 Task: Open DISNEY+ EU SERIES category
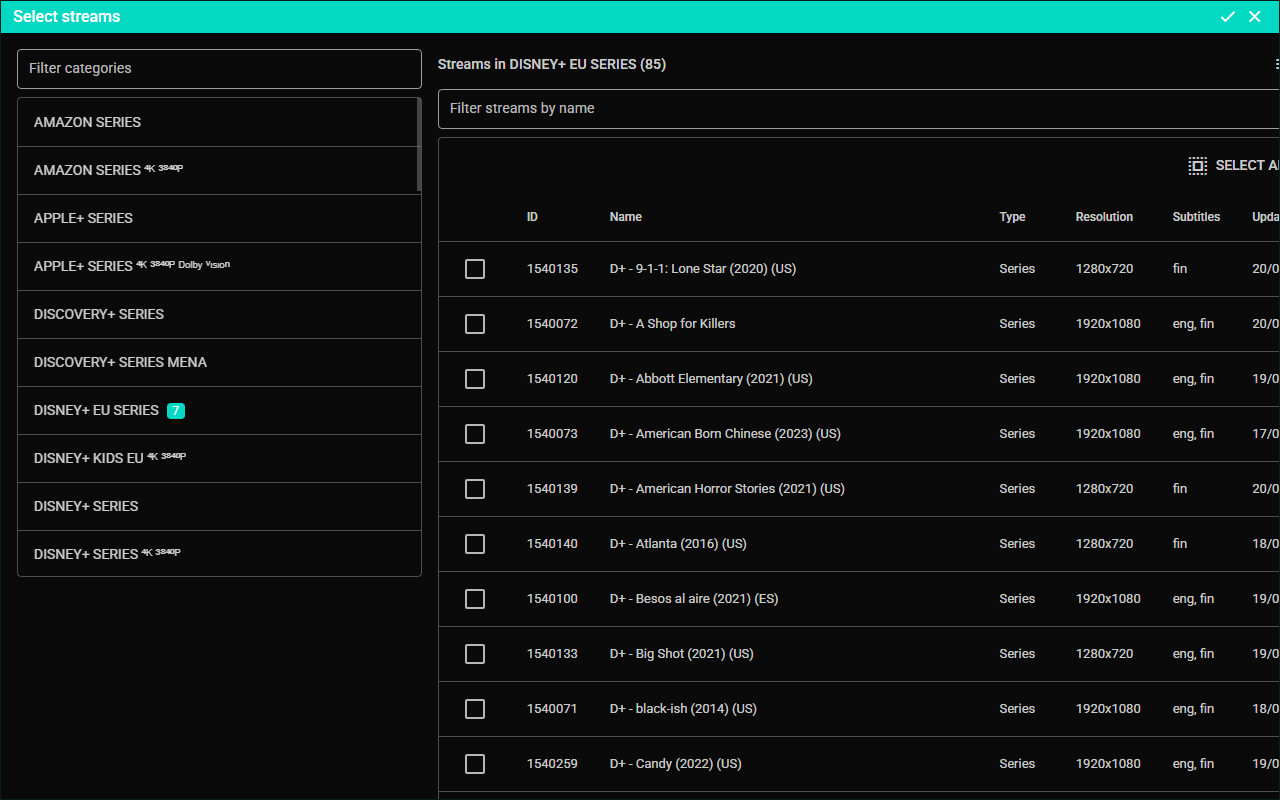(x=219, y=410)
